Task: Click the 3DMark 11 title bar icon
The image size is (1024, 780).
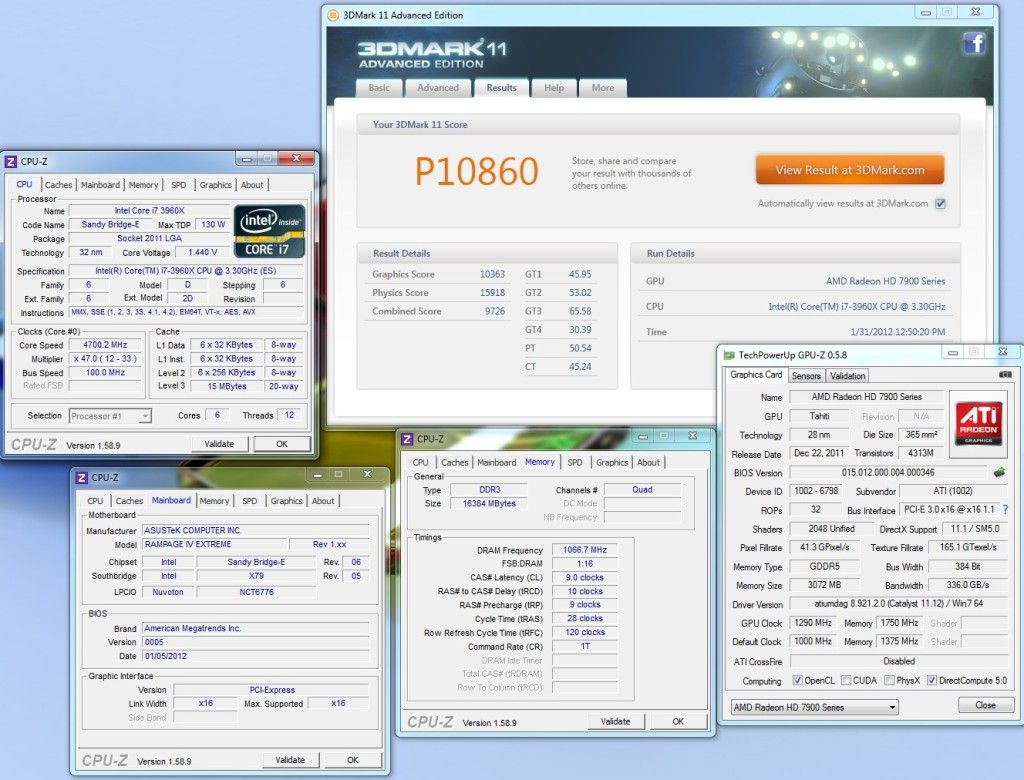Action: click(x=333, y=15)
